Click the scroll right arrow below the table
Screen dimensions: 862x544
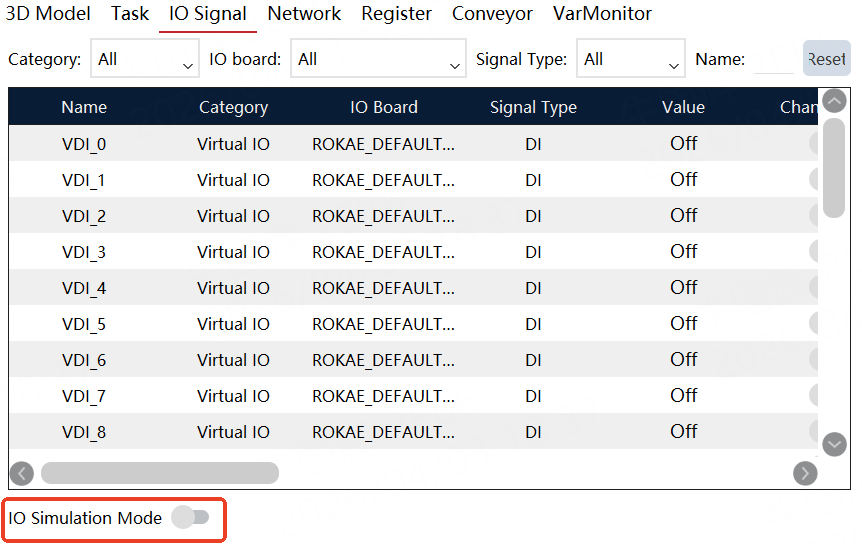[805, 473]
